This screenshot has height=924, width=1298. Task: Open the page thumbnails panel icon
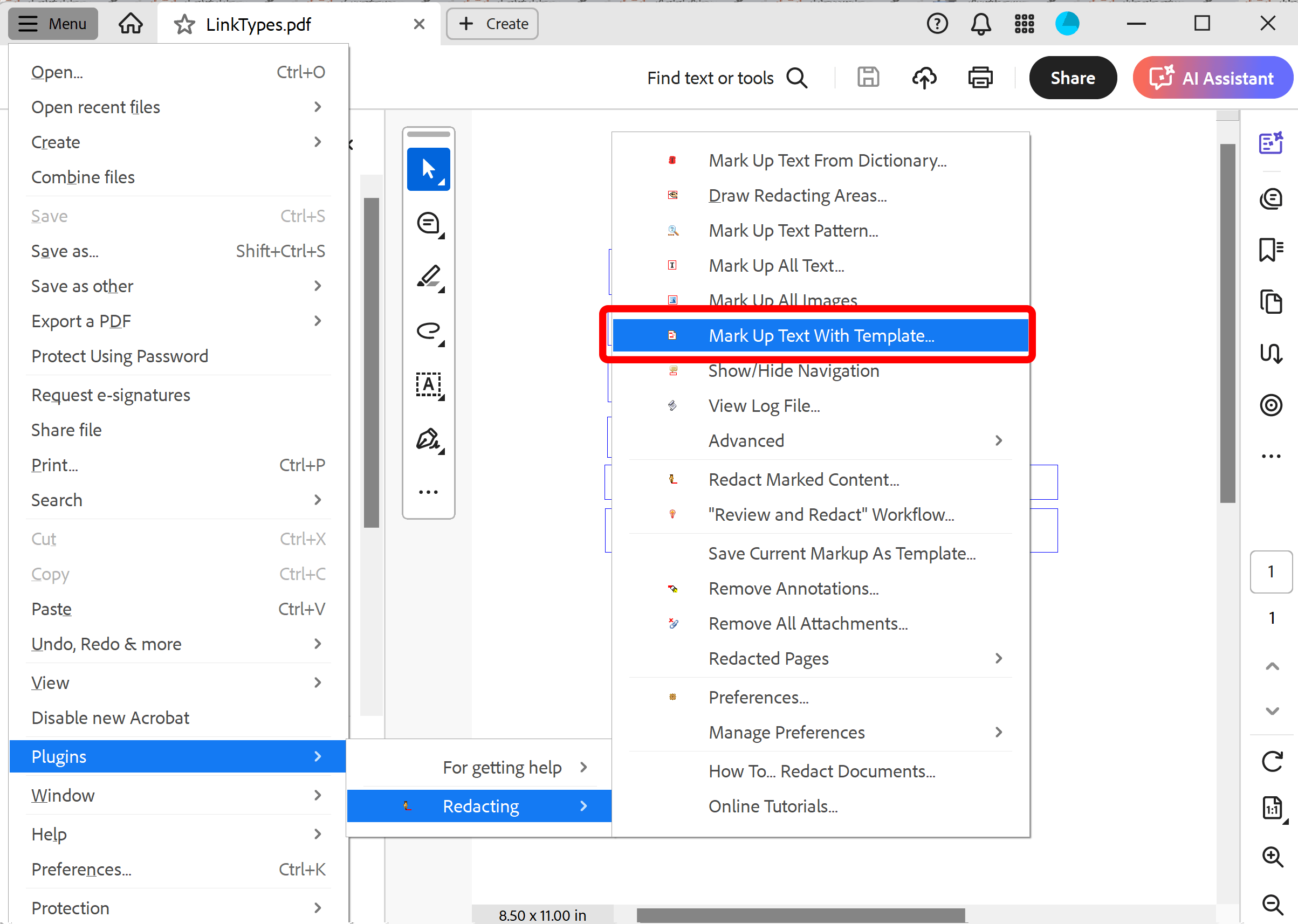point(1270,301)
